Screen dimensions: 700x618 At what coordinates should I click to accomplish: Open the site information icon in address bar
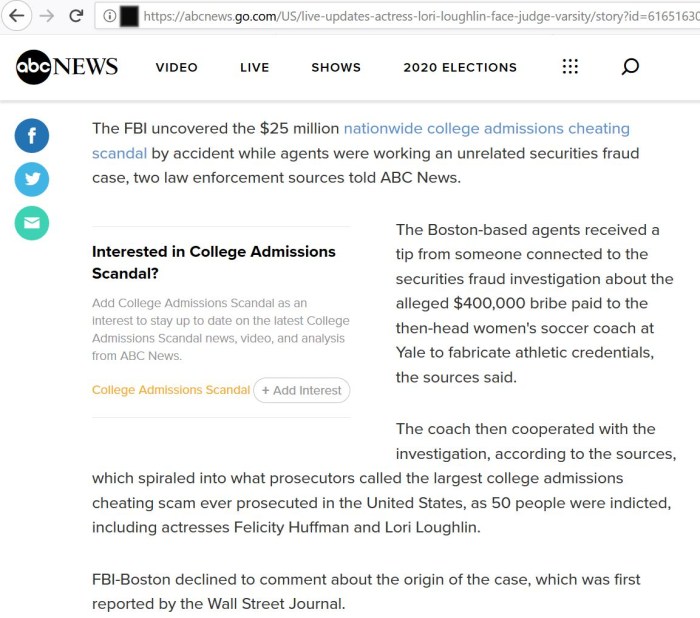pos(109,17)
